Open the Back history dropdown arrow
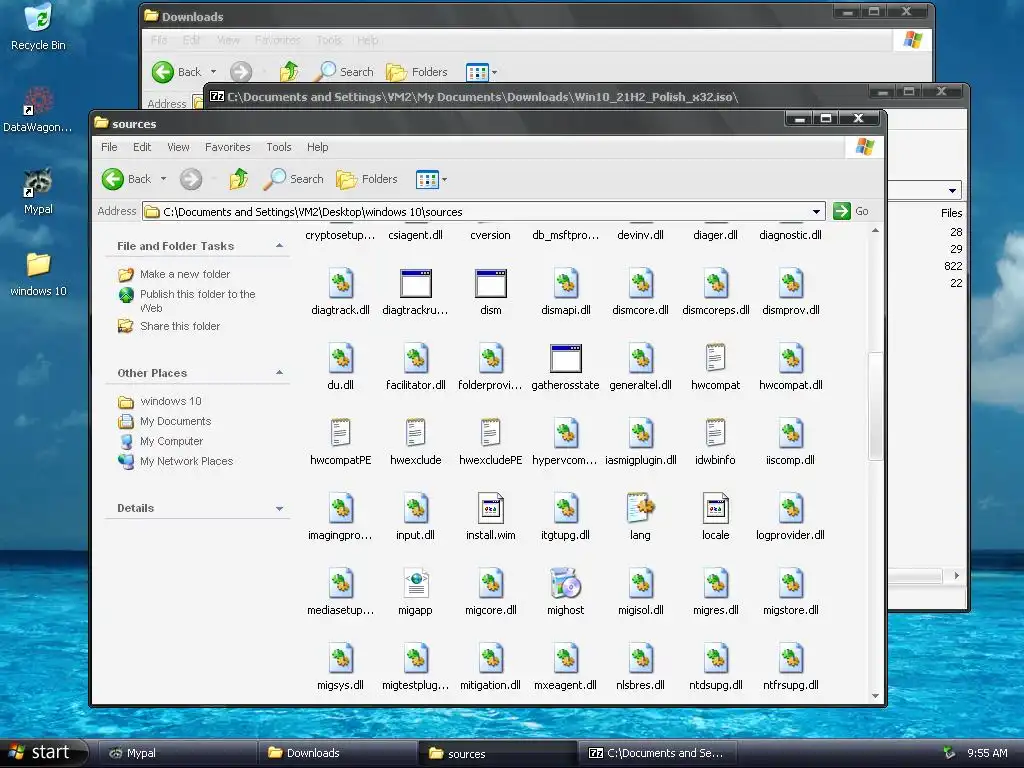The width and height of the screenshot is (1024, 768). [163, 179]
